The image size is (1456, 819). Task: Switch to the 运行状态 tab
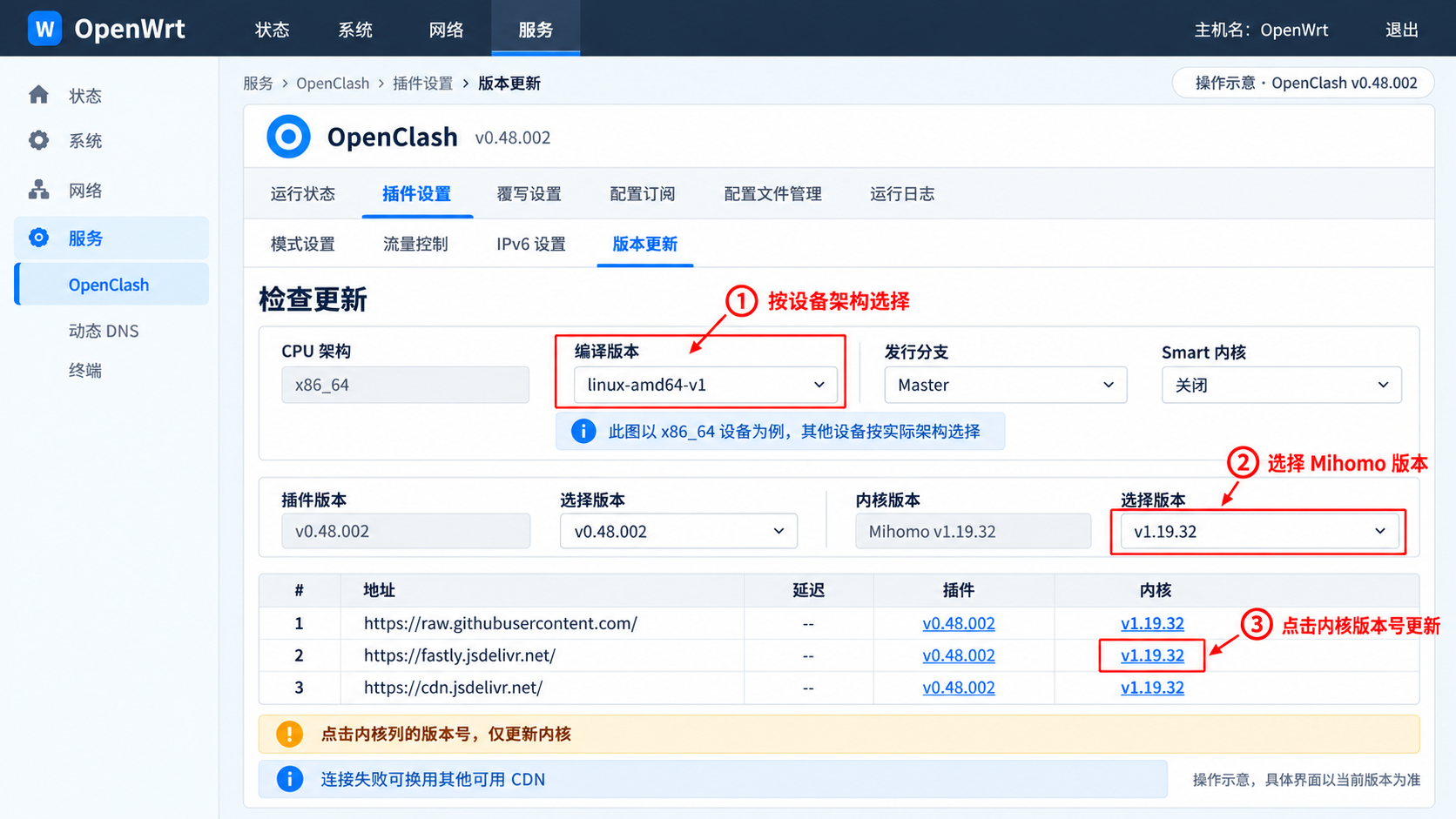click(302, 193)
